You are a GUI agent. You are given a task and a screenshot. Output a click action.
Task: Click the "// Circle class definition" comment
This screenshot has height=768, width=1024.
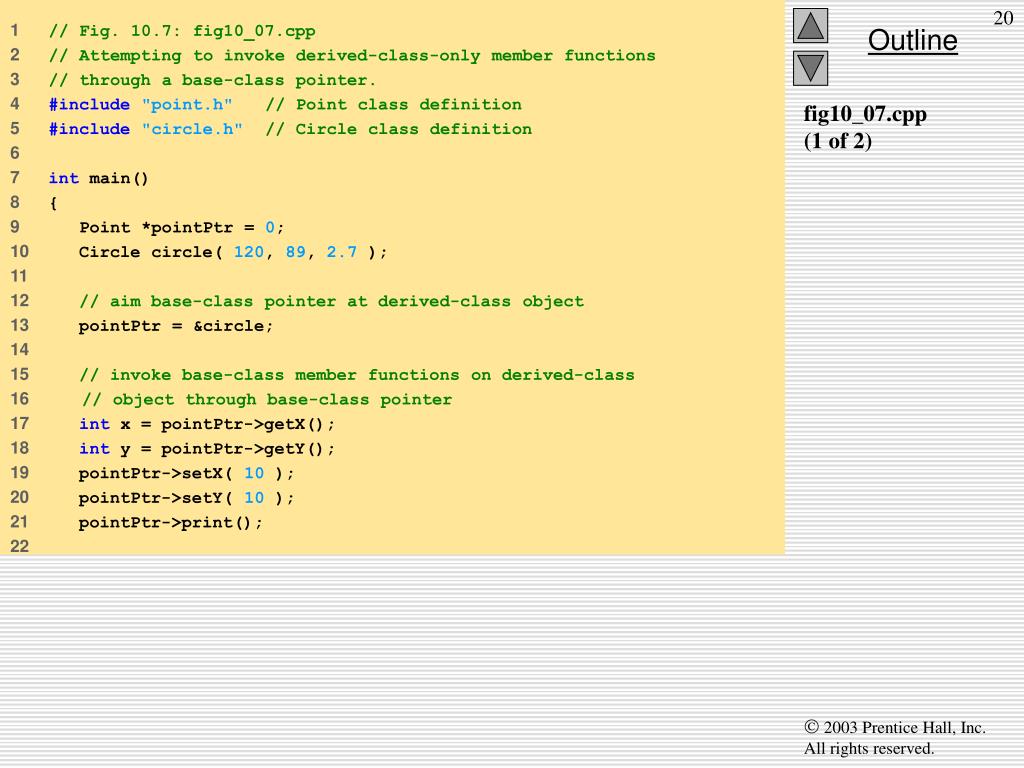(398, 129)
